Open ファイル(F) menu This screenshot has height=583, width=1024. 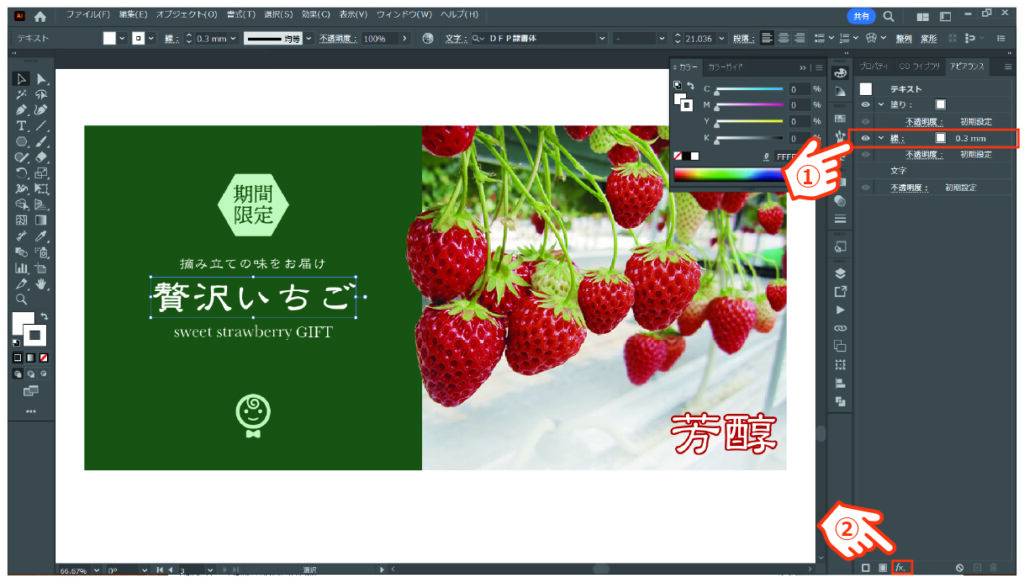tap(88, 14)
